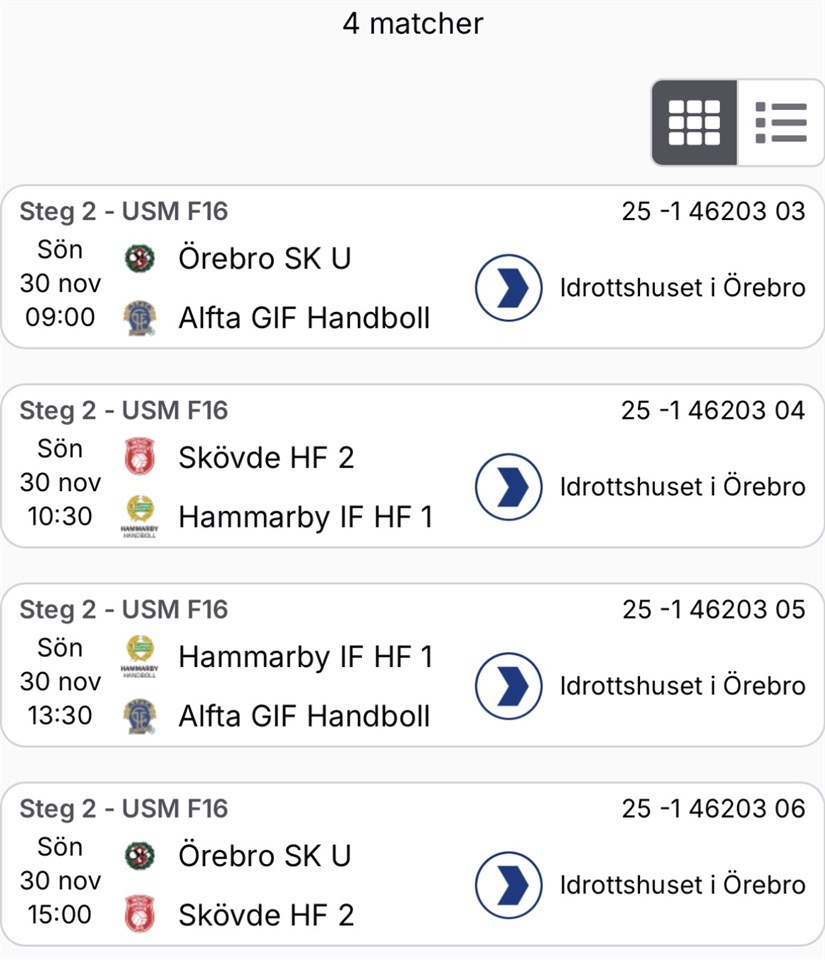Open details arrow for the 13:30 match
The width and height of the screenshot is (825, 960).
(508, 686)
